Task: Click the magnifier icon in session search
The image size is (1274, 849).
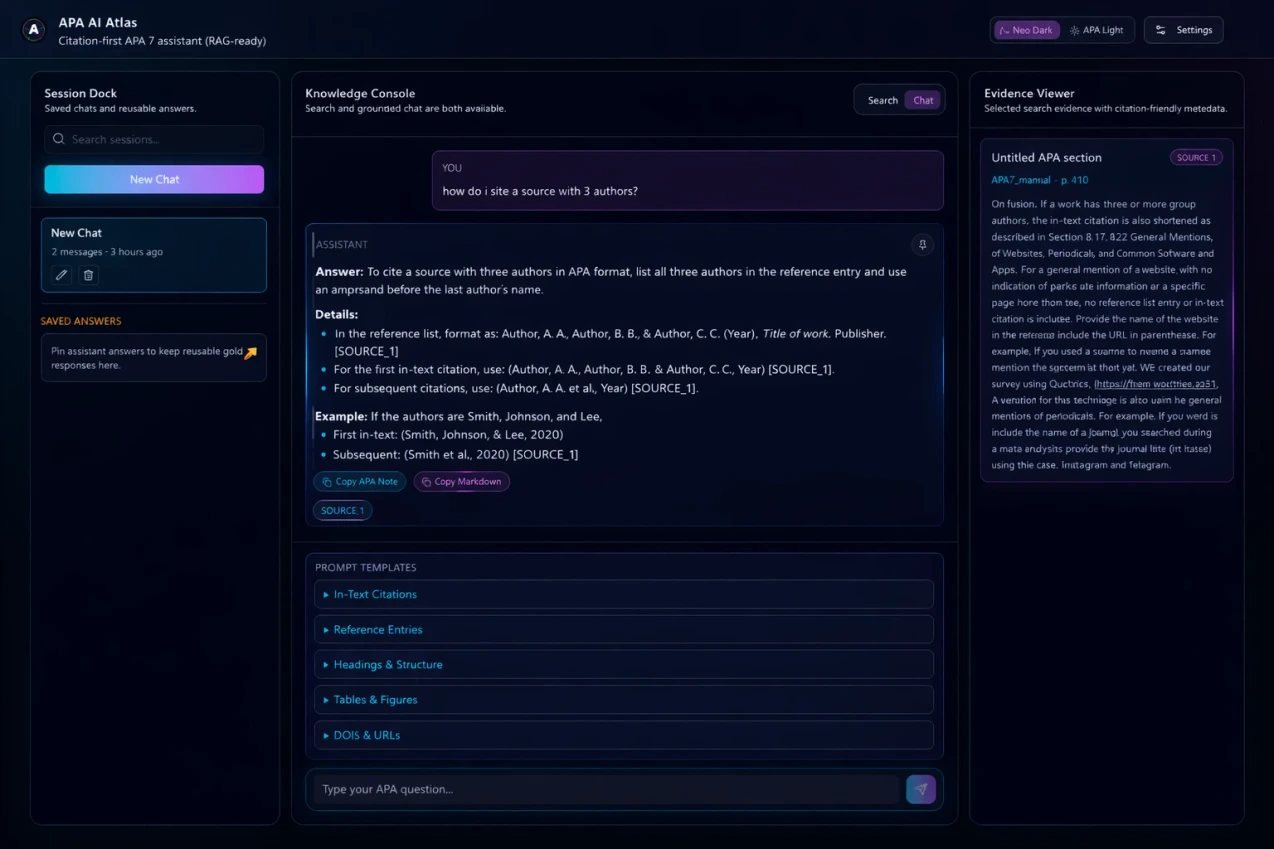Action: [x=59, y=139]
